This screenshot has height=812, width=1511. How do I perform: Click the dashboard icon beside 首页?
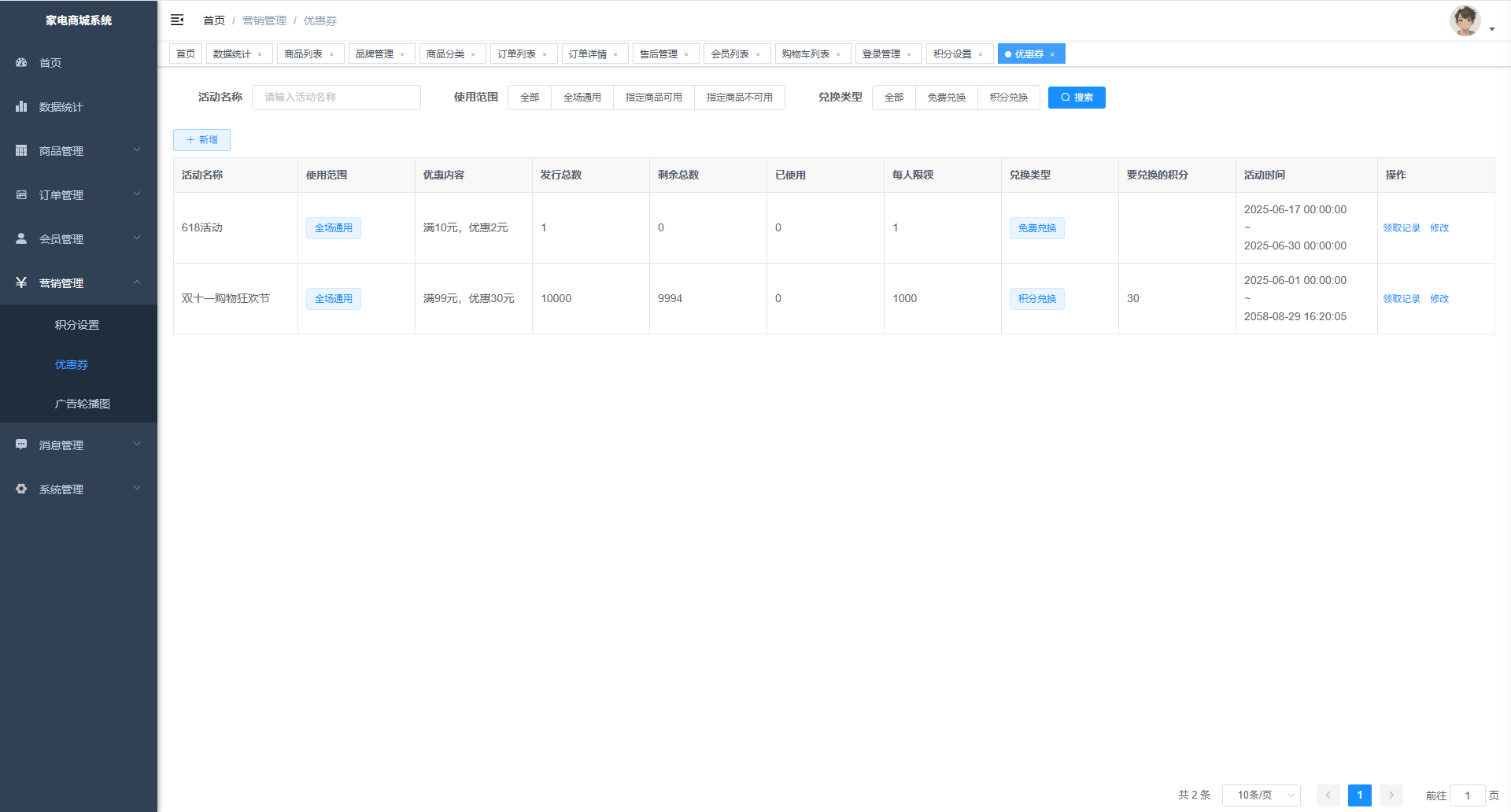21,62
